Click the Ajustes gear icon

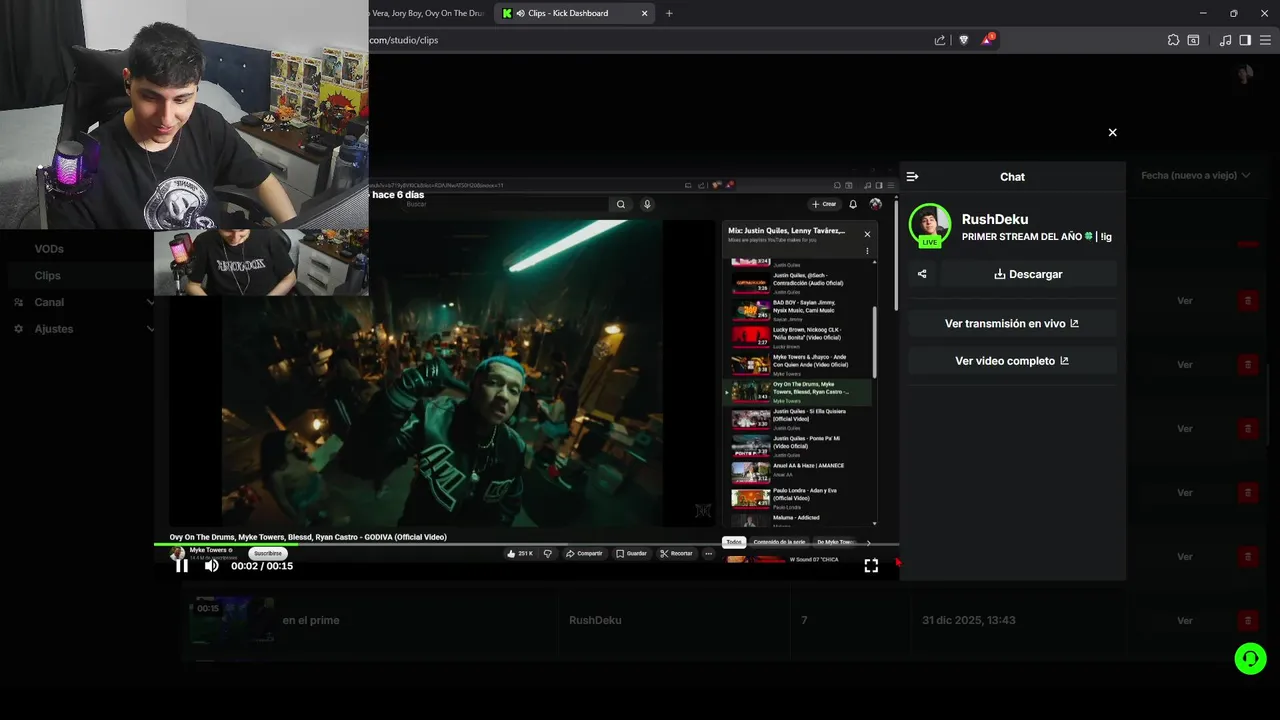coord(18,329)
